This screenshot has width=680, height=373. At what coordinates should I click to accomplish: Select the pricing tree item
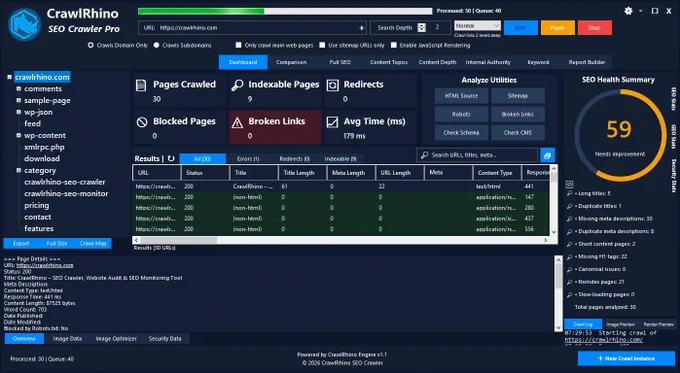[36, 205]
